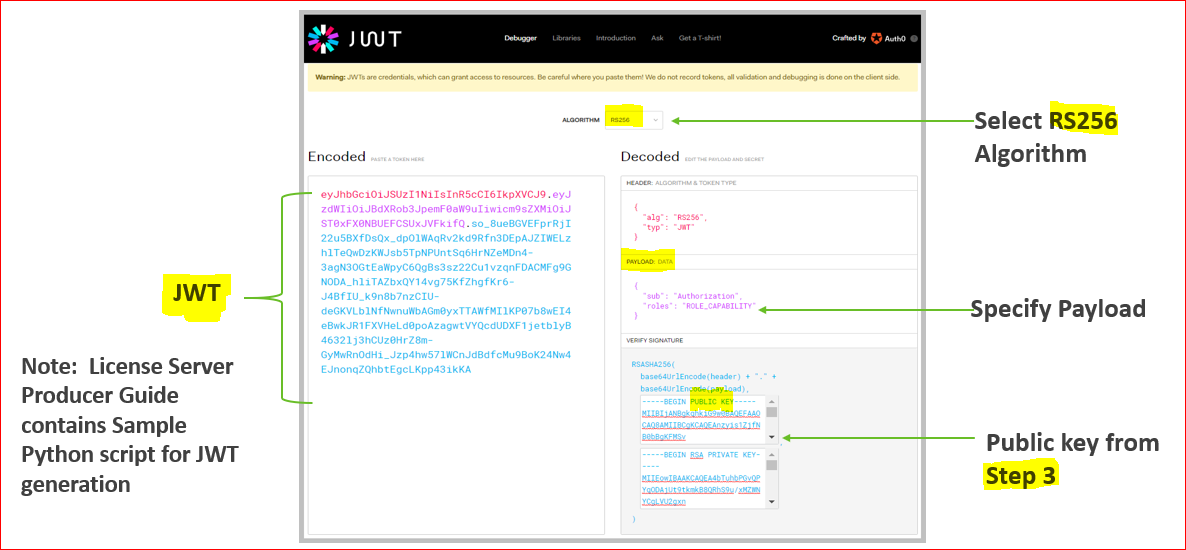1186x550 pixels.
Task: Click the Decoded heading
Action: click(x=650, y=157)
